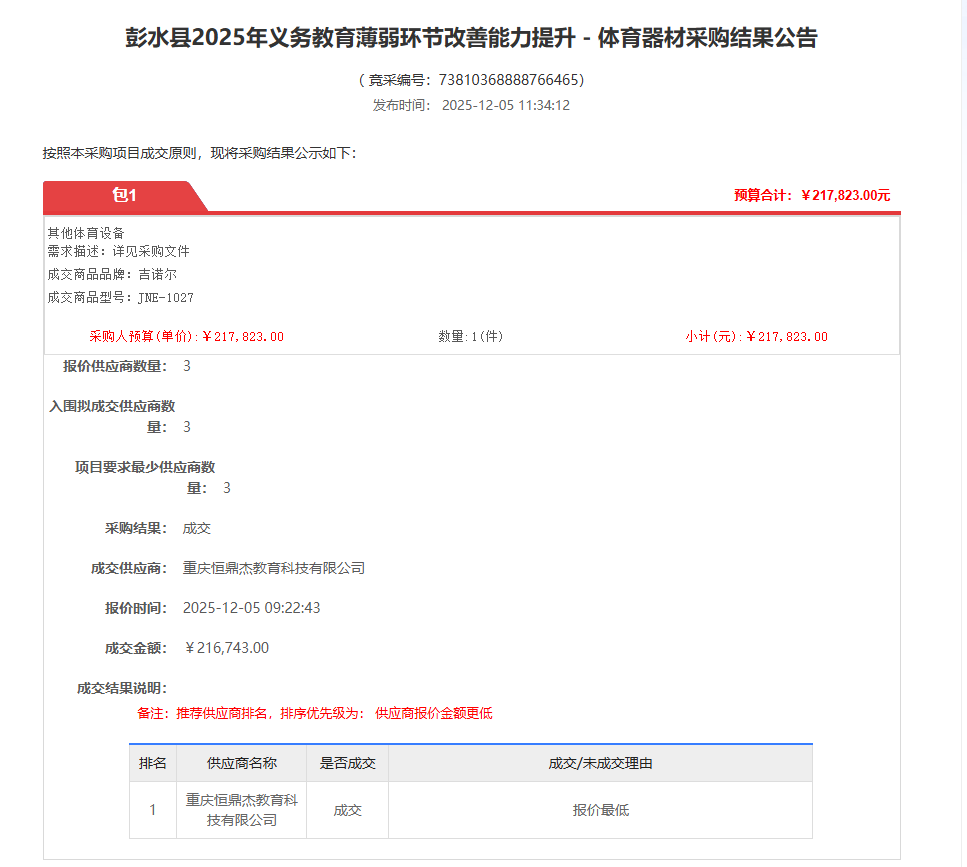This screenshot has width=967, height=867.
Task: Click the 成交供应商 company name value
Action: pos(273,568)
